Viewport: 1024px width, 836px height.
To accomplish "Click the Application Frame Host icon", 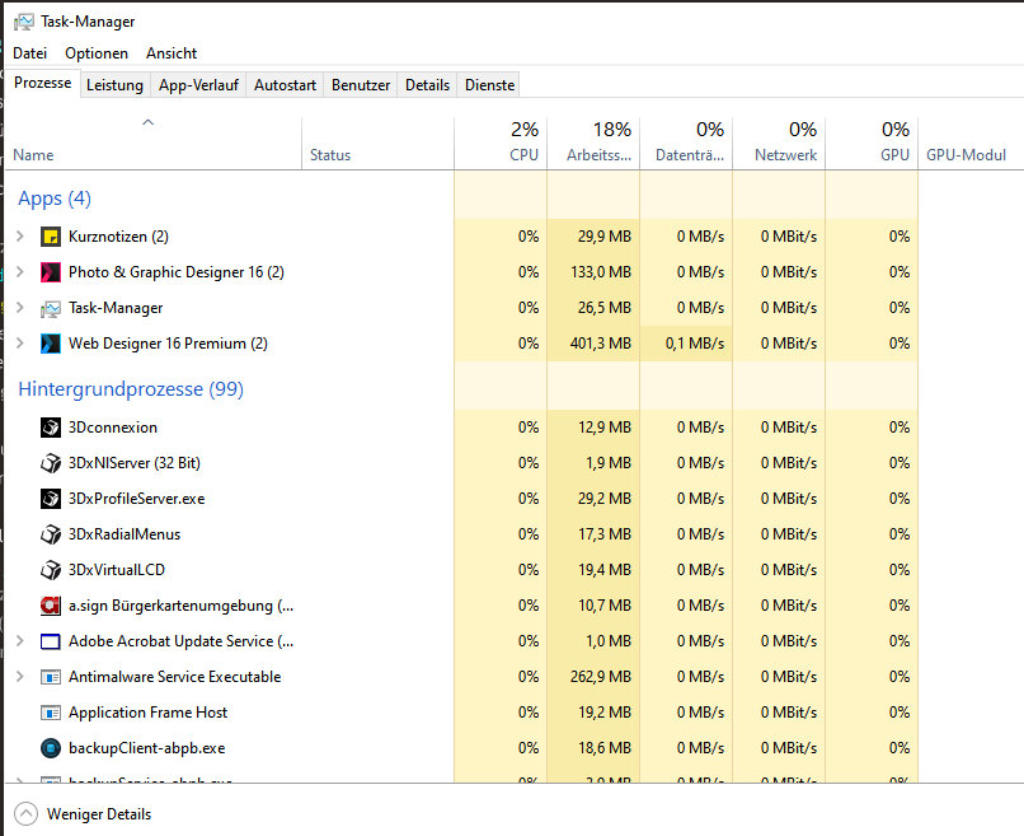I will 50,713.
